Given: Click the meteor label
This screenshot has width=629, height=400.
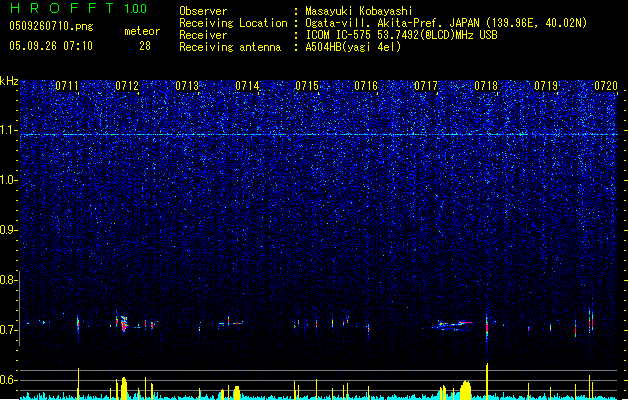Looking at the screenshot, I should (142, 31).
